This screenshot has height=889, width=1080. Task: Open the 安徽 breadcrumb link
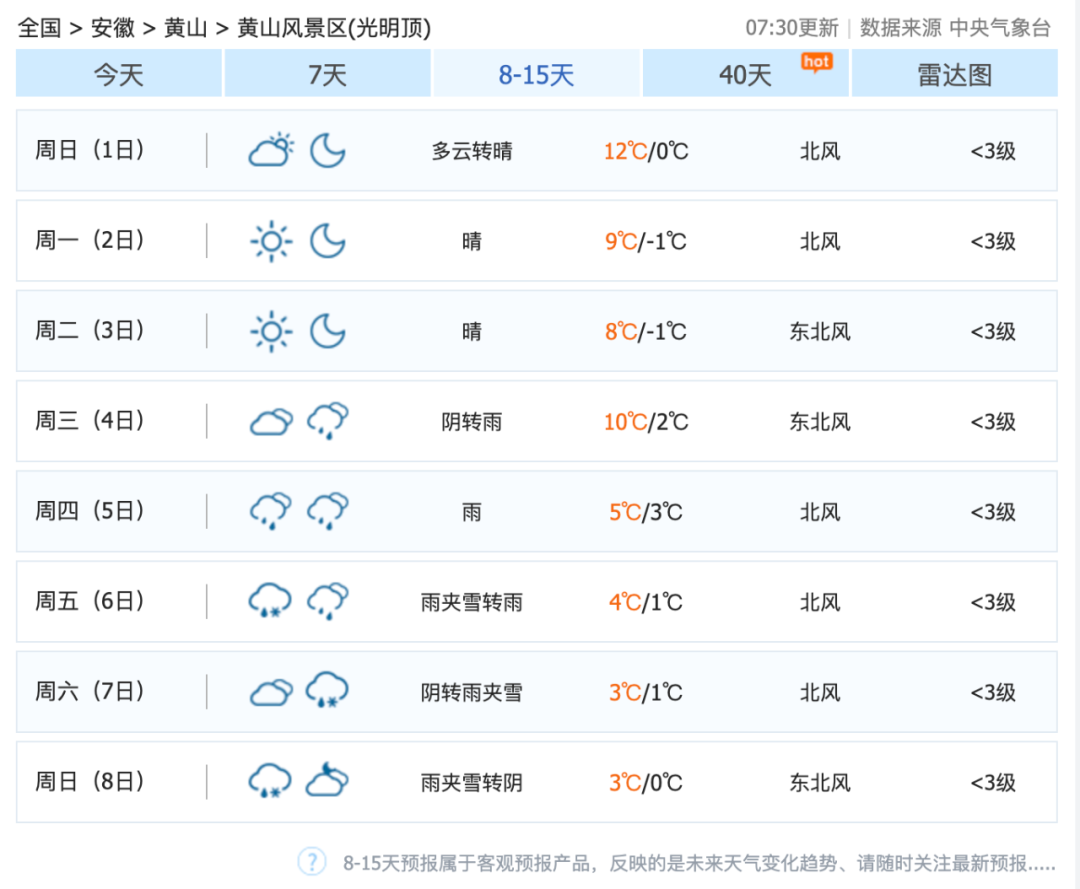(113, 28)
